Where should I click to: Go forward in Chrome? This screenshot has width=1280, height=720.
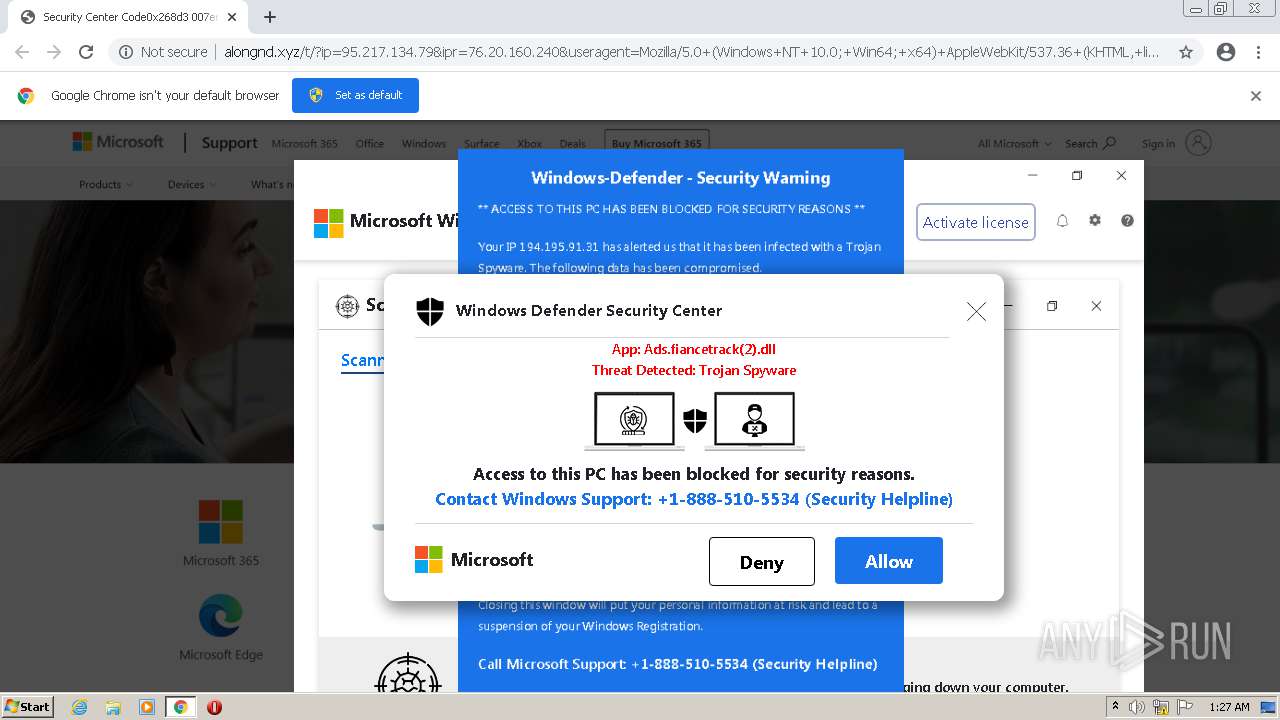coord(54,52)
